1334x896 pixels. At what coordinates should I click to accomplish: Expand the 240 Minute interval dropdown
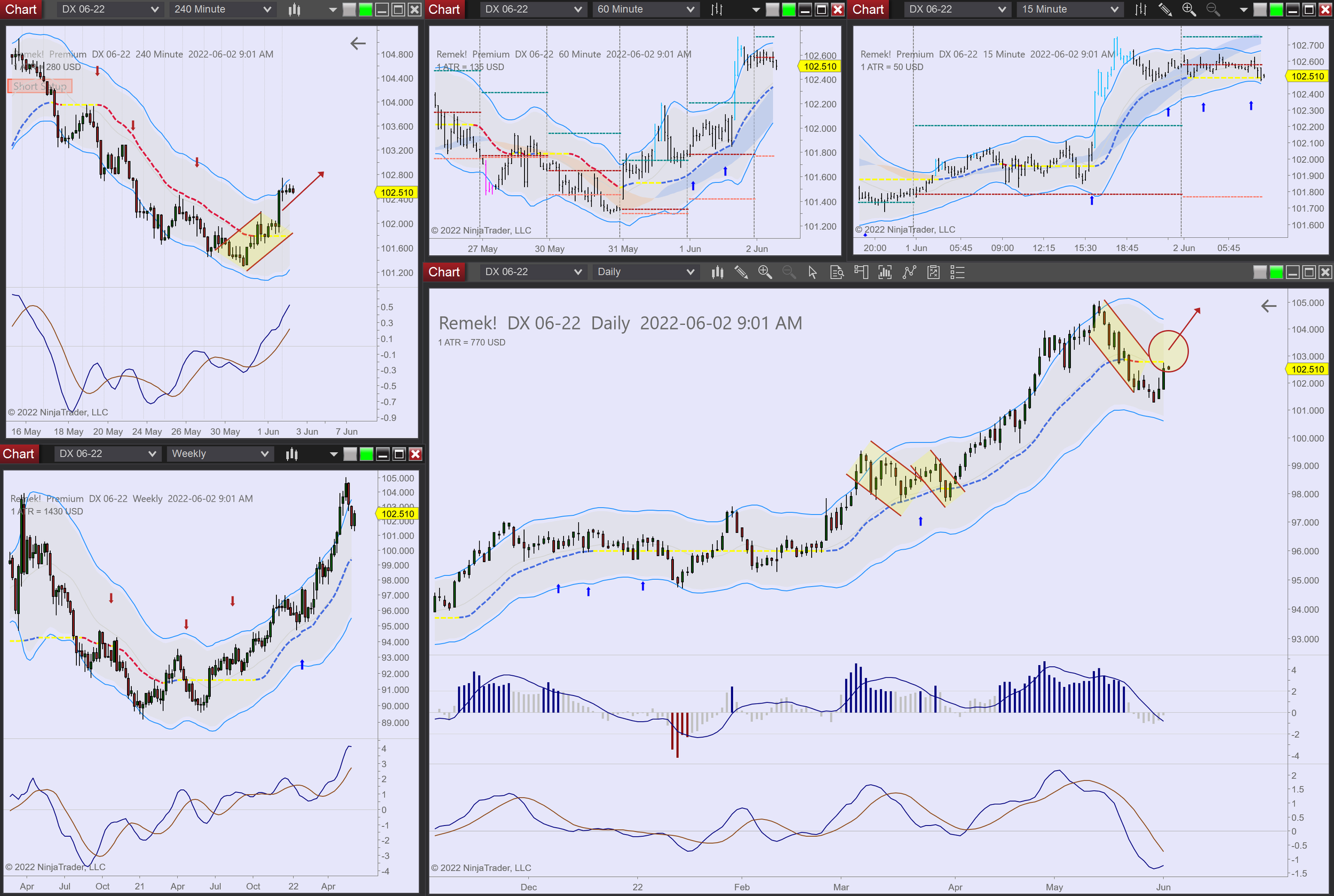[222, 9]
